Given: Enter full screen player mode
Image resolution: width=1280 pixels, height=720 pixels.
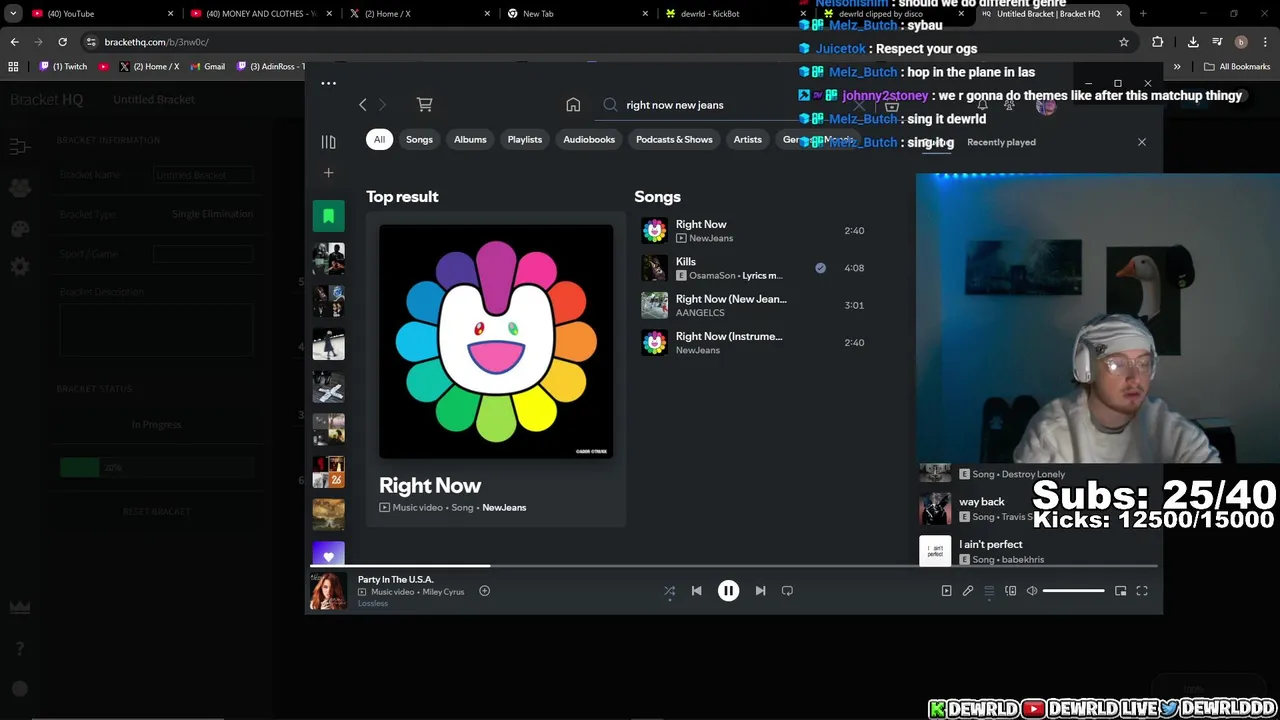Looking at the screenshot, I should (x=1142, y=591).
